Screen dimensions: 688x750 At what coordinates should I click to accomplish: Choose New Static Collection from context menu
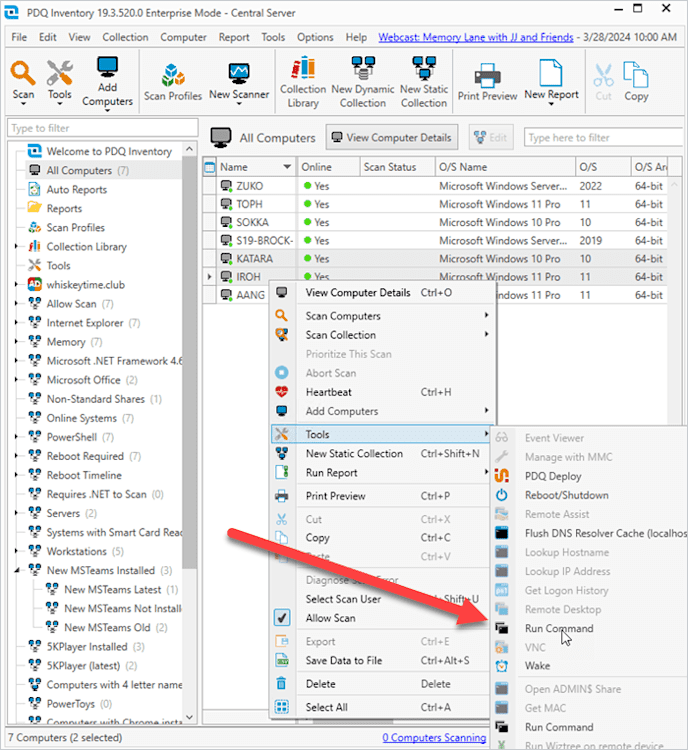pyautogui.click(x=355, y=453)
